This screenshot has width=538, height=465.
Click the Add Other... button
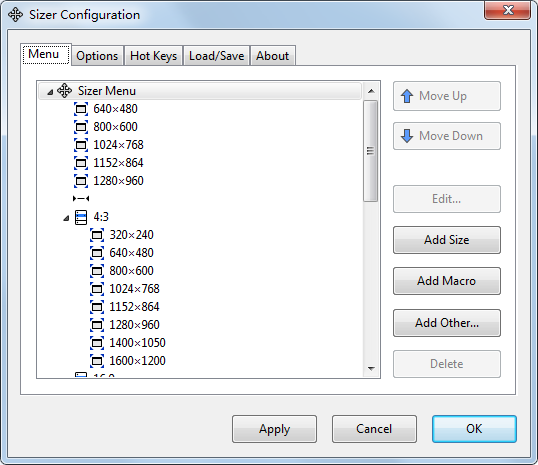(447, 323)
